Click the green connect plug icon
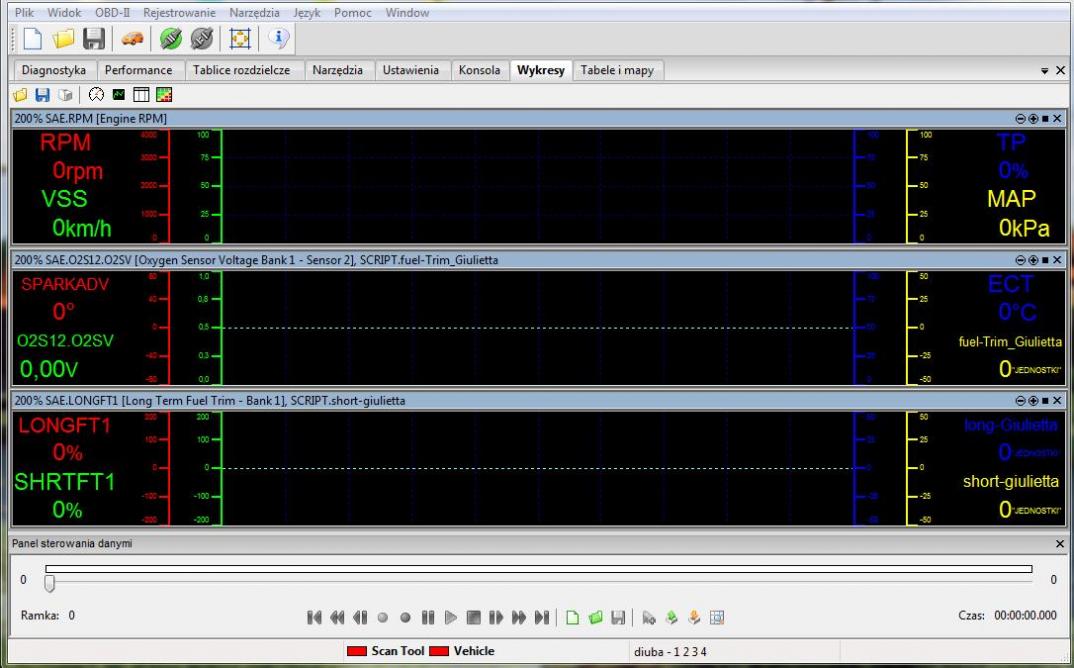 coord(171,39)
